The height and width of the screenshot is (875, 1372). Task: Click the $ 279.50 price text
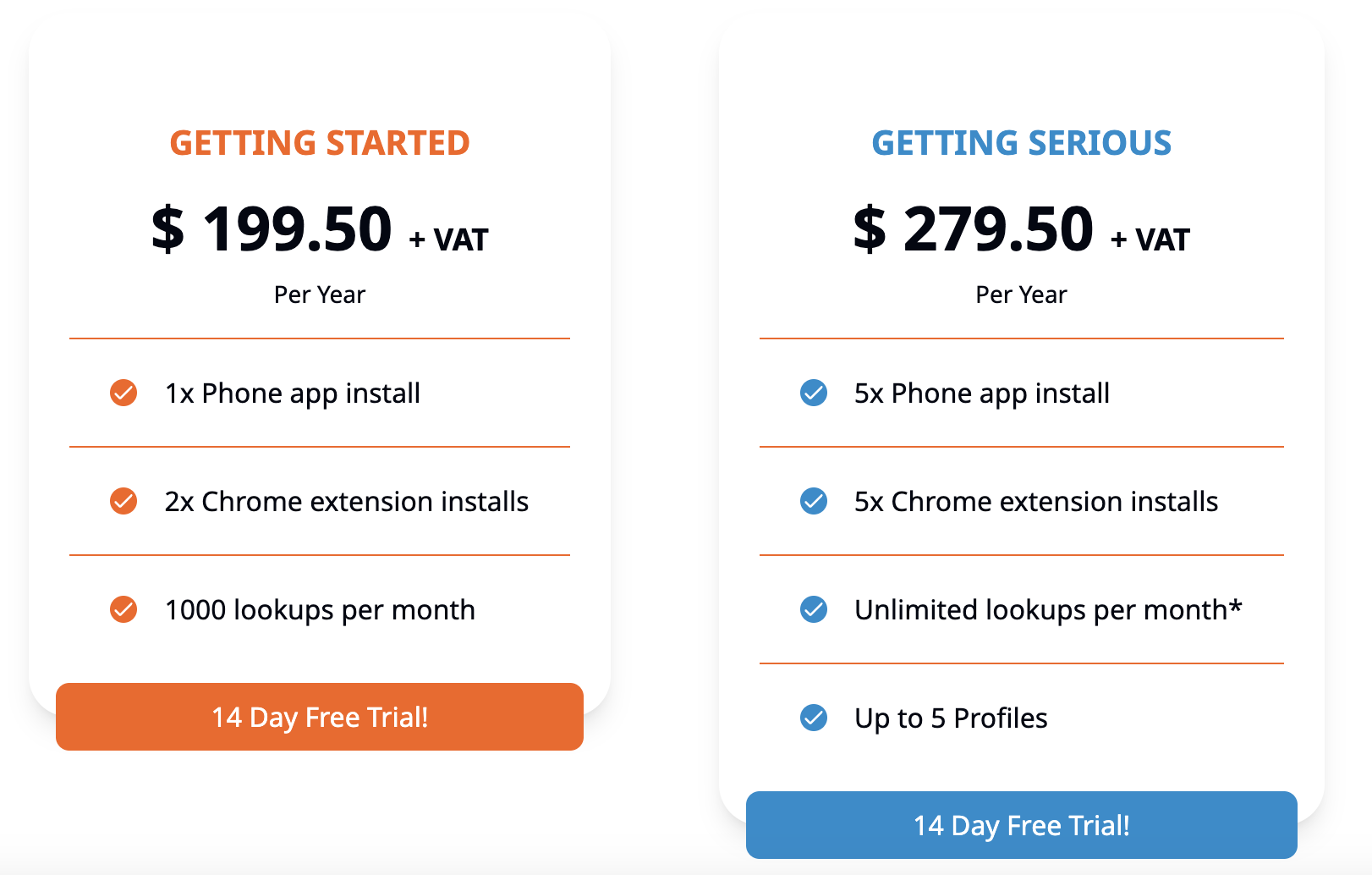(974, 228)
